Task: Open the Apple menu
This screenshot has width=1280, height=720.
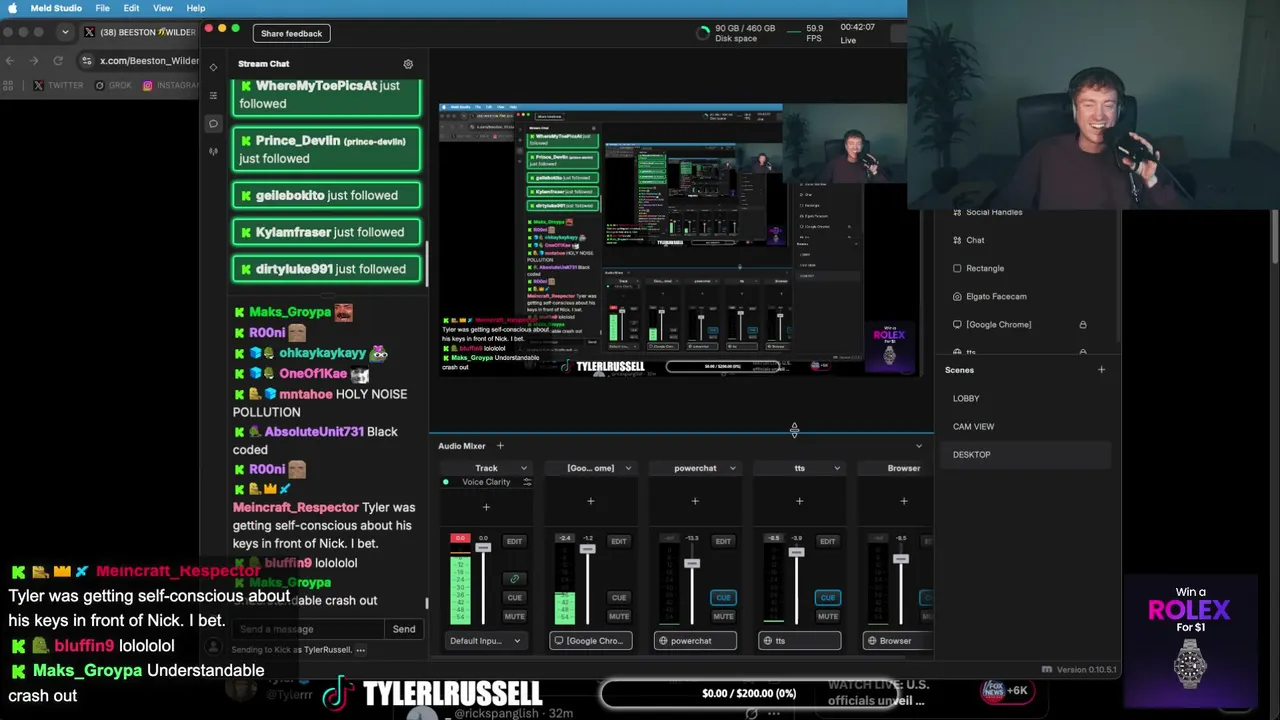Action: pos(12,8)
